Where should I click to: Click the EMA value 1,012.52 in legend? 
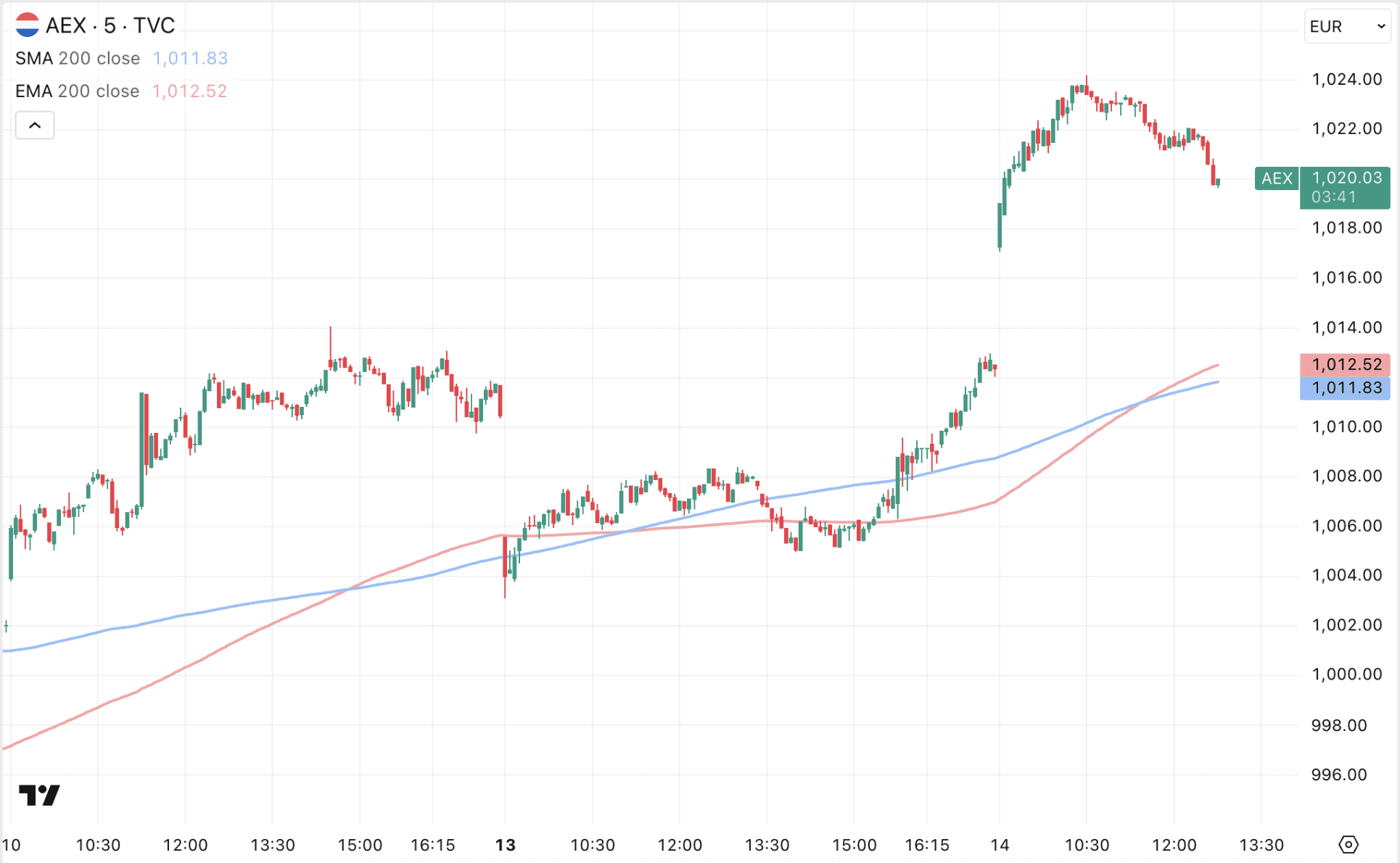(189, 91)
